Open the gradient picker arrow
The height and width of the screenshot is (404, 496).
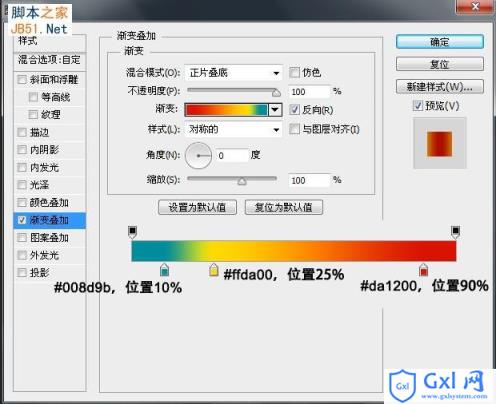[275, 110]
